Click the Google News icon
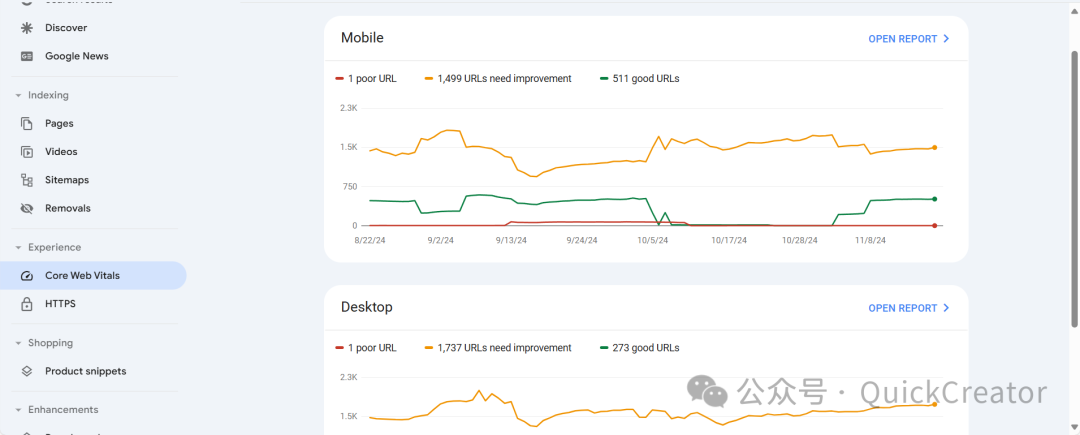 tap(27, 56)
